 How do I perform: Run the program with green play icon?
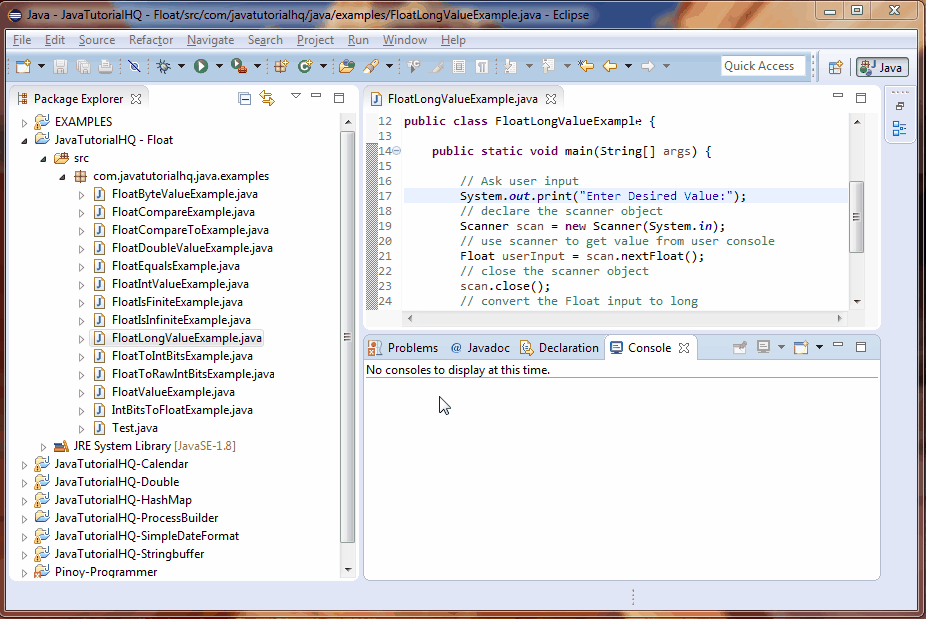tap(201, 66)
